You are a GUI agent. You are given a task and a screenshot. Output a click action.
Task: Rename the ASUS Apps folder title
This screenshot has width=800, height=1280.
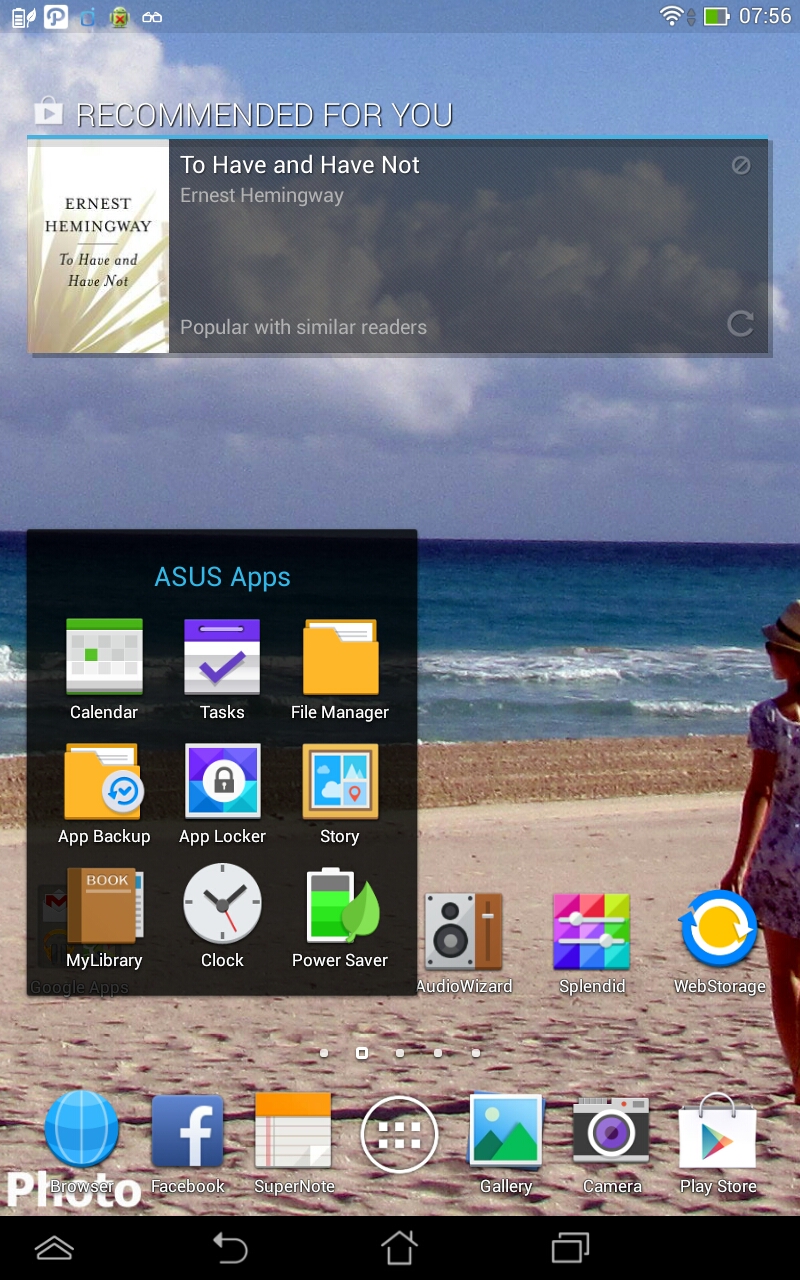pos(222,577)
